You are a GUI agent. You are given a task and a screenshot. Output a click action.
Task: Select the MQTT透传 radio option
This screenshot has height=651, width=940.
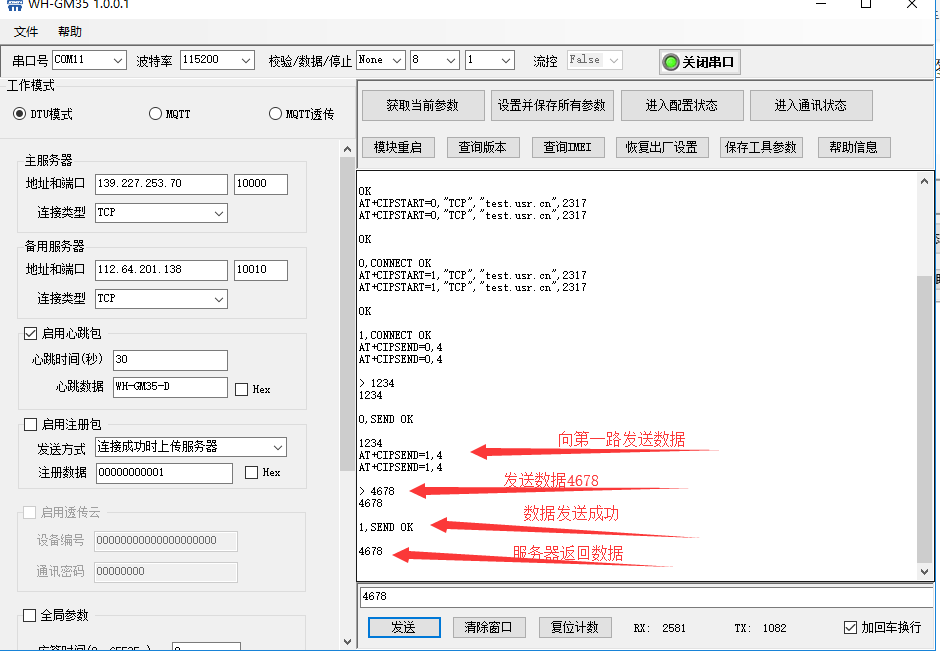click(x=276, y=114)
